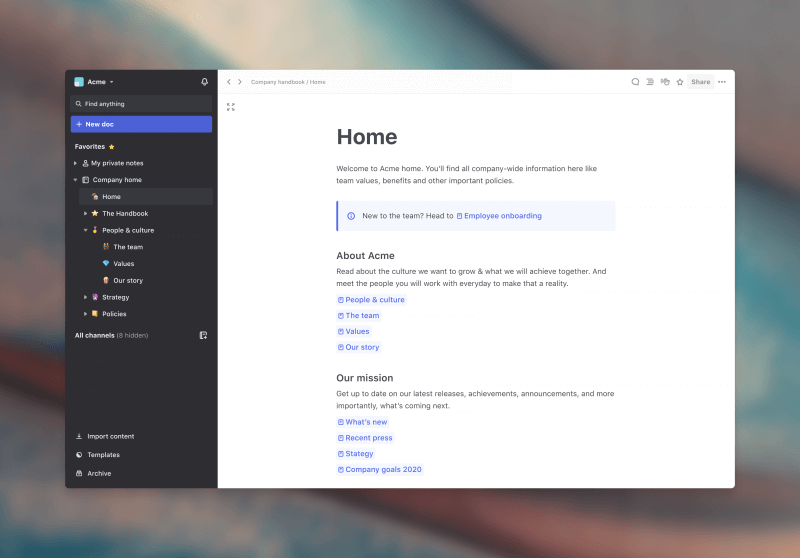This screenshot has height=558, width=800.
Task: Click the browse channels icon beside All channels
Action: (x=203, y=335)
